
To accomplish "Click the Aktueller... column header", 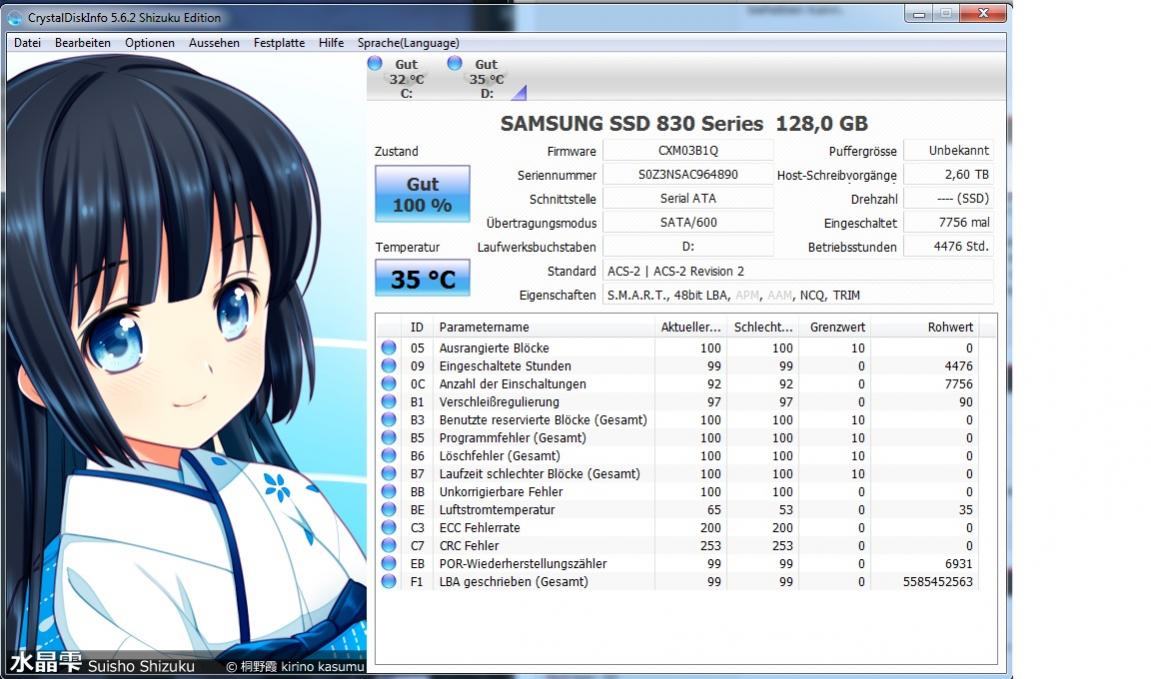I will [691, 327].
